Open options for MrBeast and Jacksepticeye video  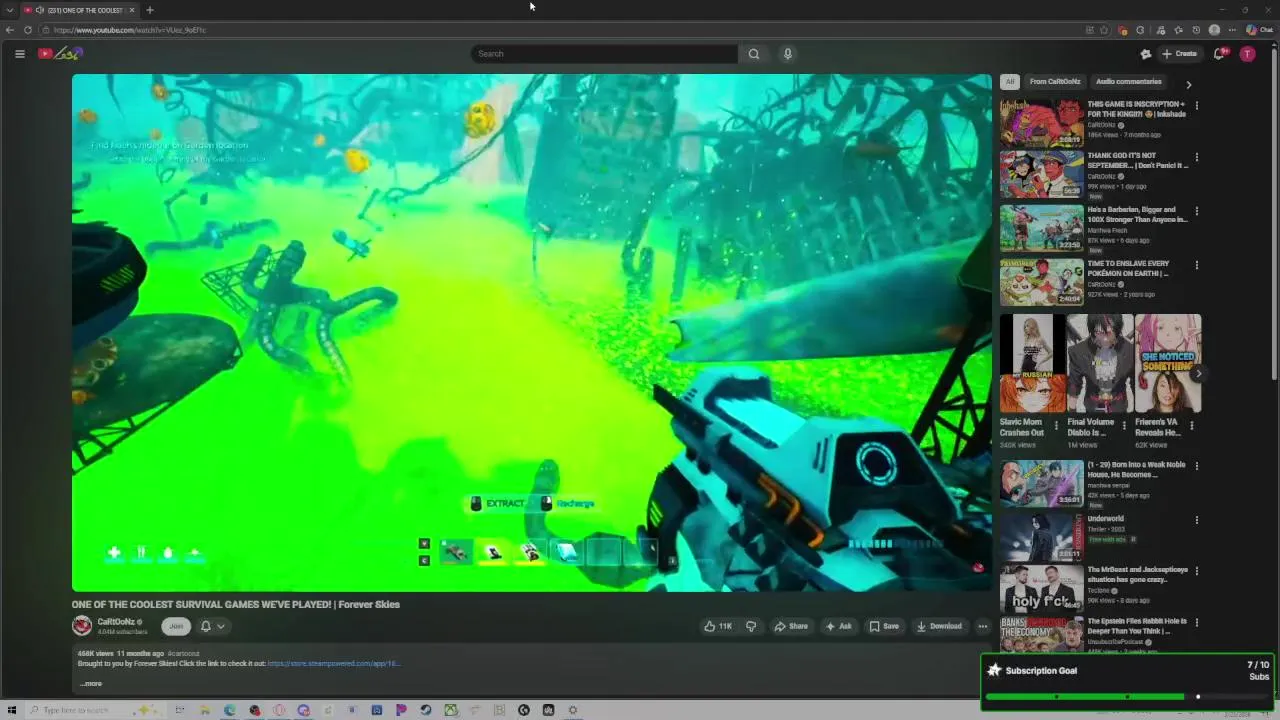pyautogui.click(x=1196, y=571)
